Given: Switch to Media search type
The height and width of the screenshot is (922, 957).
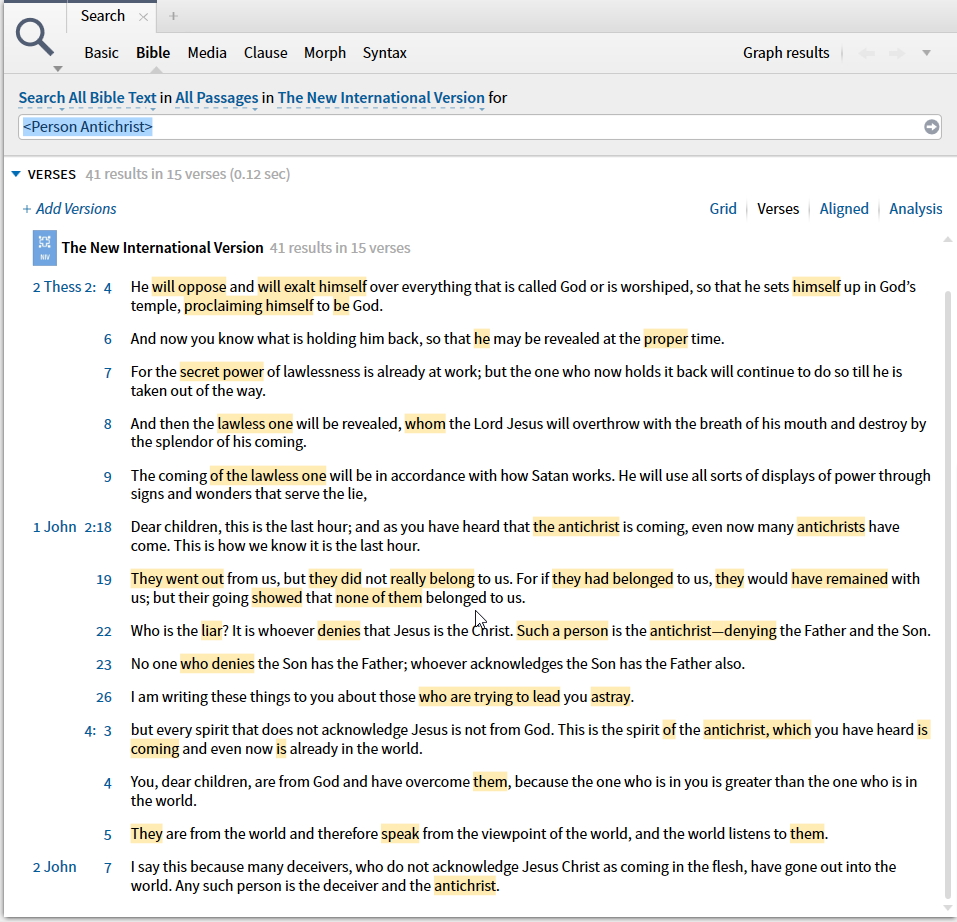Looking at the screenshot, I should click(x=207, y=53).
